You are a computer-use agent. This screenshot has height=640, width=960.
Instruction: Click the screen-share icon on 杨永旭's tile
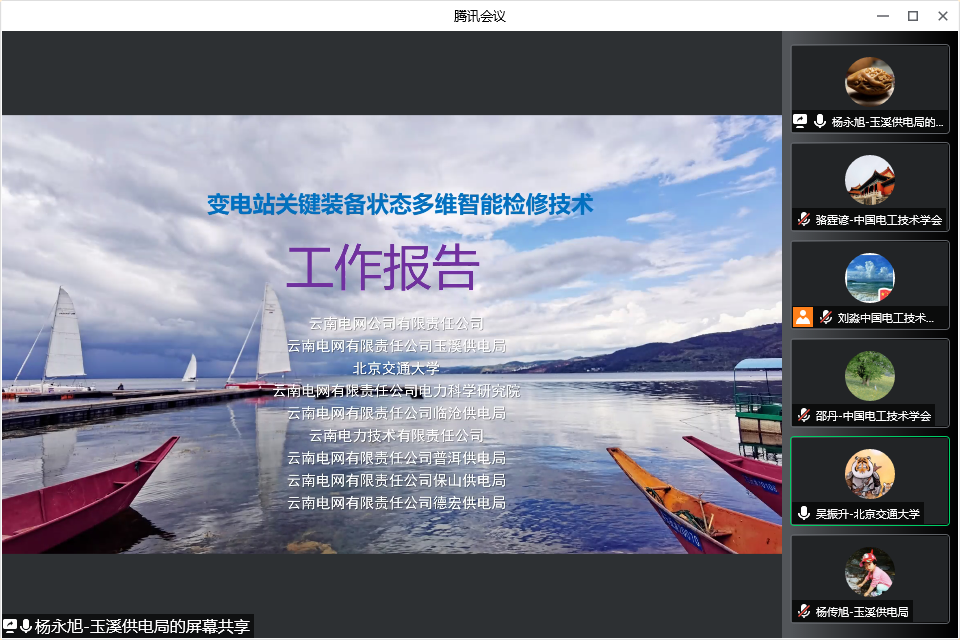coord(801,121)
